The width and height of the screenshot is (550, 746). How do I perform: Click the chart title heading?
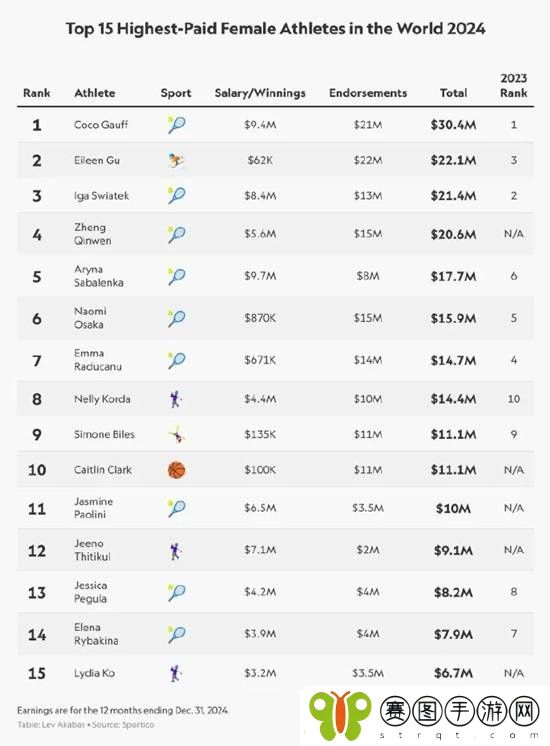click(x=275, y=29)
